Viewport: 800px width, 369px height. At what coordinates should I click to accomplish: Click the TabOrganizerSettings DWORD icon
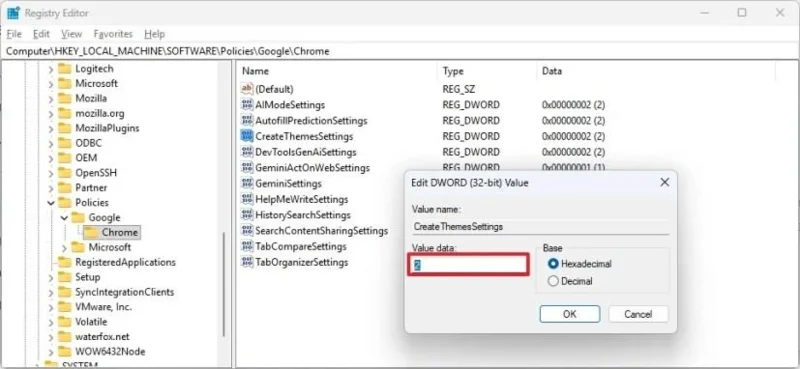(247, 262)
